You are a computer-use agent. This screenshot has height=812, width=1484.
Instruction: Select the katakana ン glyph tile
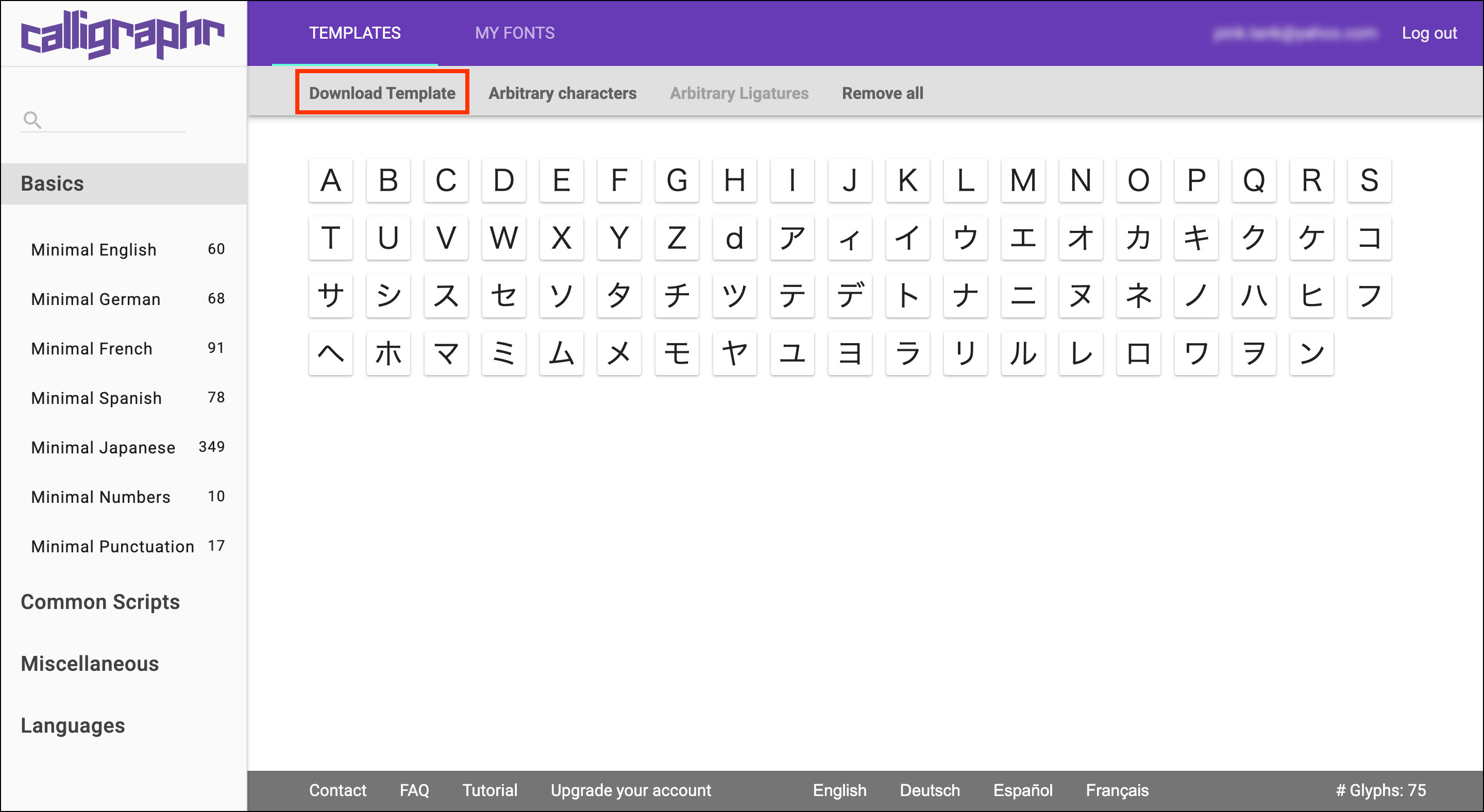[x=1311, y=353]
